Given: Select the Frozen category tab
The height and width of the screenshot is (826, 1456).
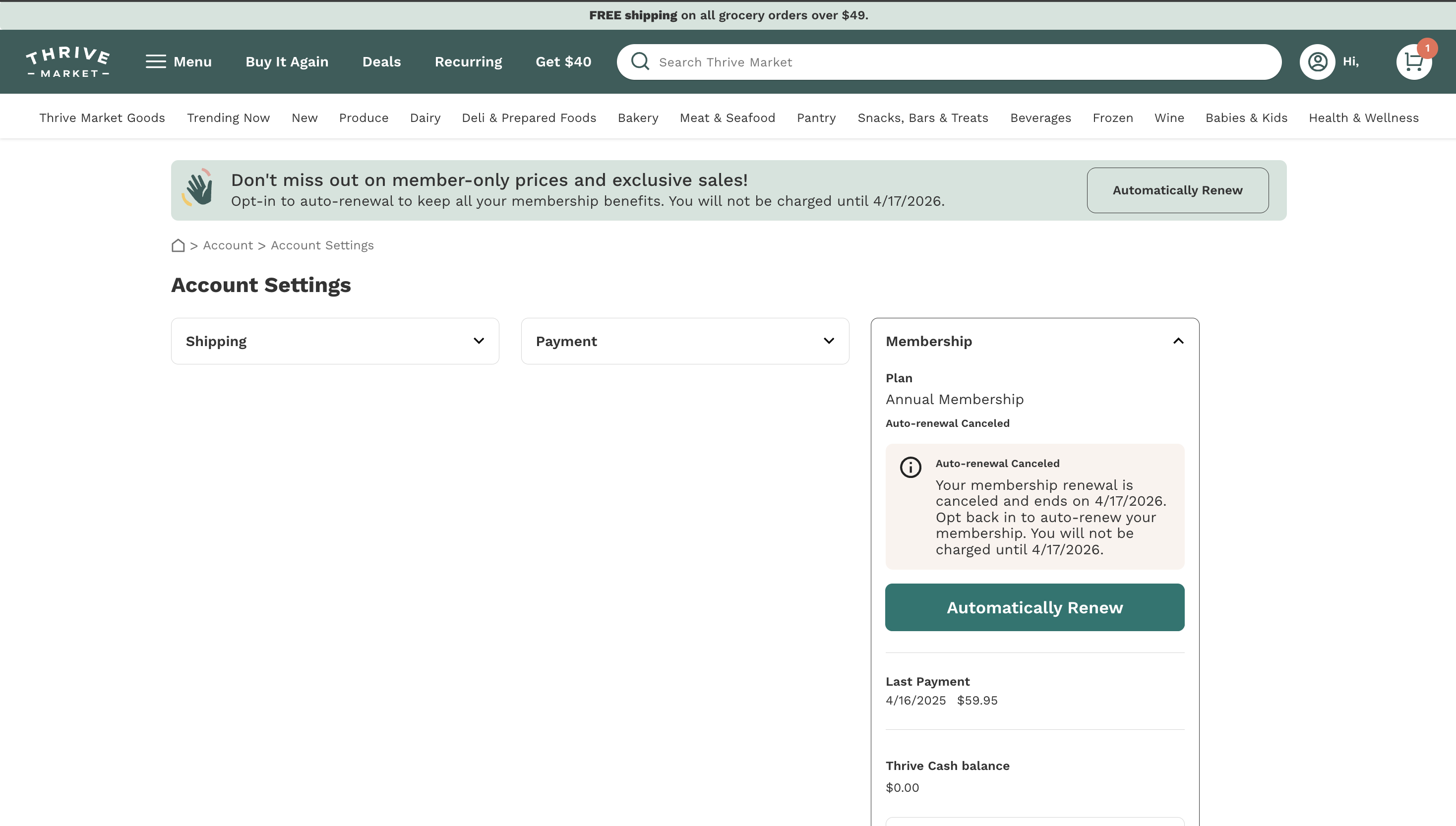Looking at the screenshot, I should click(1112, 118).
